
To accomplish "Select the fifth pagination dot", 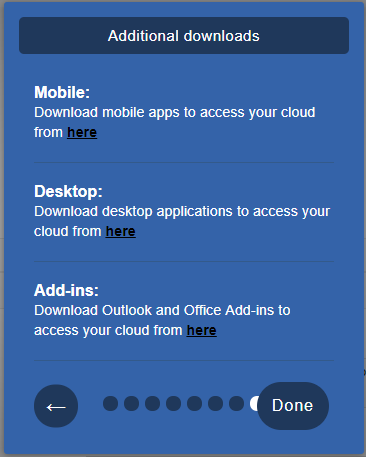I will point(194,403).
